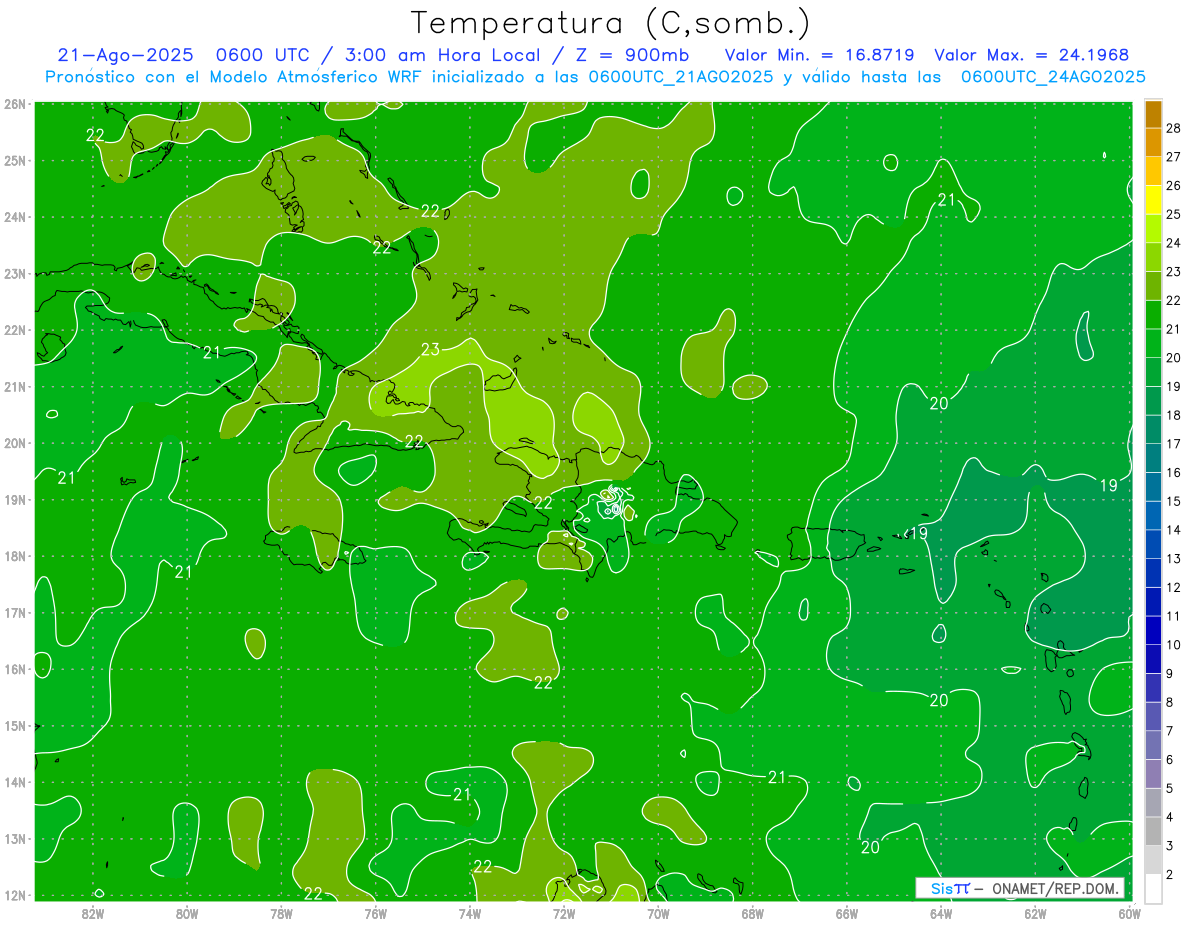Screen dimensions: 1200x927
Task: Click the '18N' latitude axis label
Action: (15, 556)
